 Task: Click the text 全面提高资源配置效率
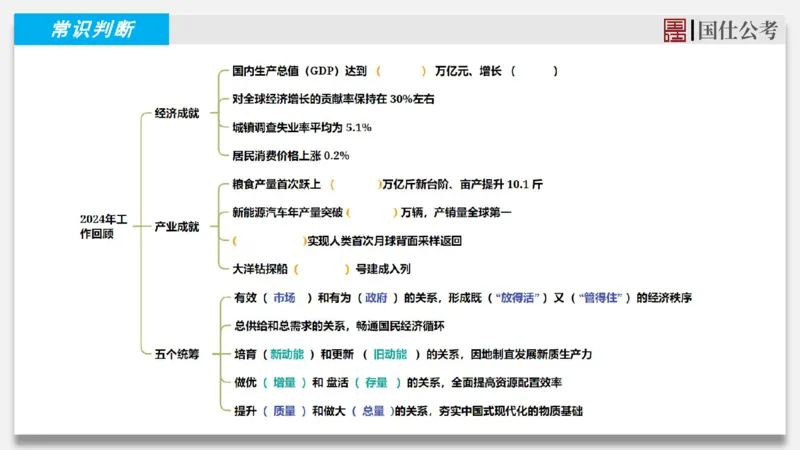[x=506, y=383]
